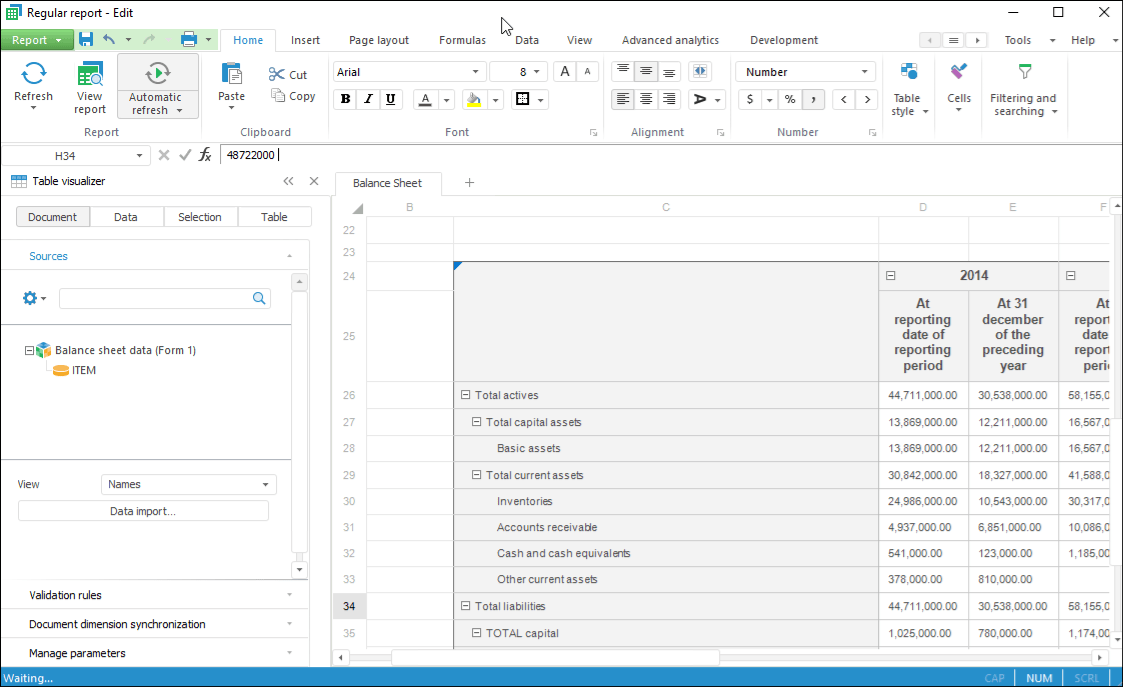Click the yellow fill color button
The image size is (1123, 687).
(x=473, y=99)
